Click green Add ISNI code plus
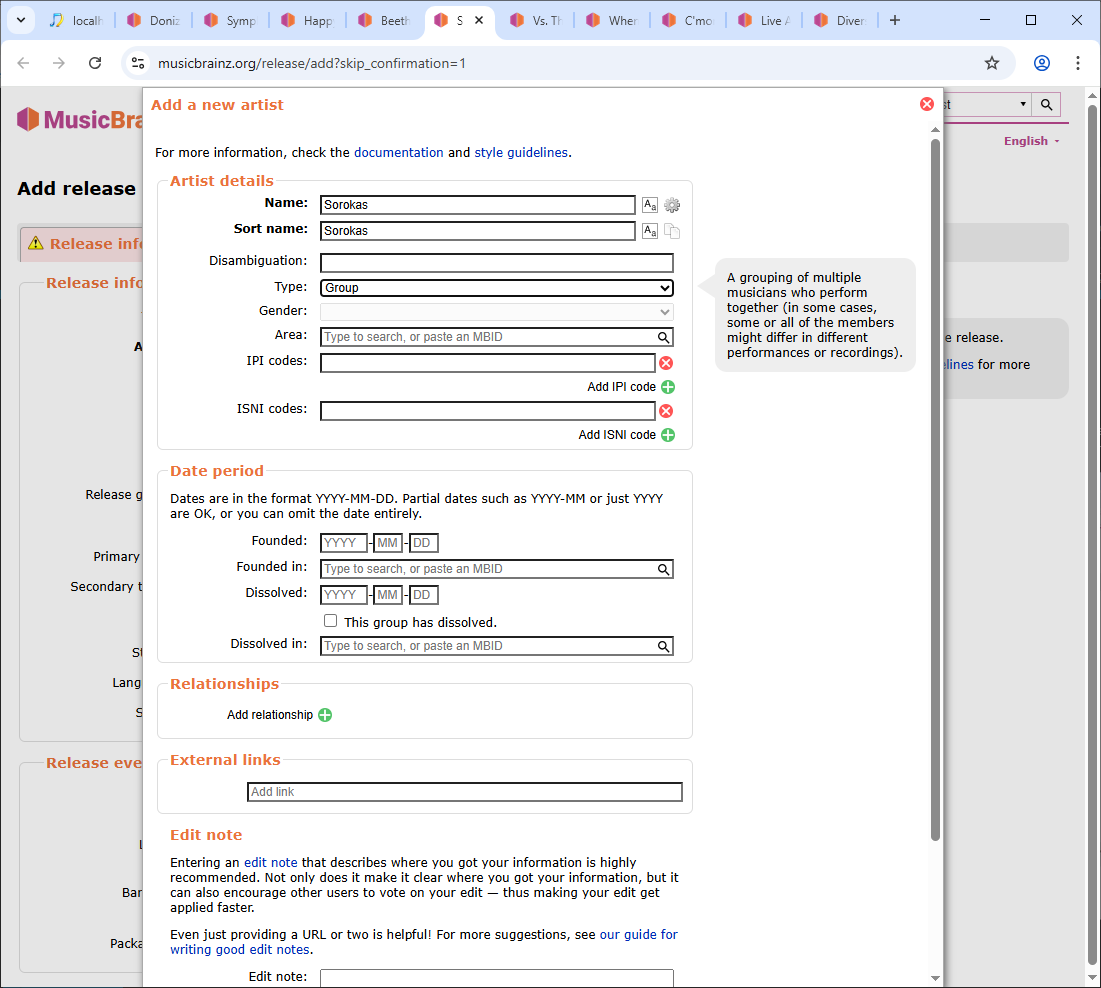 668,435
